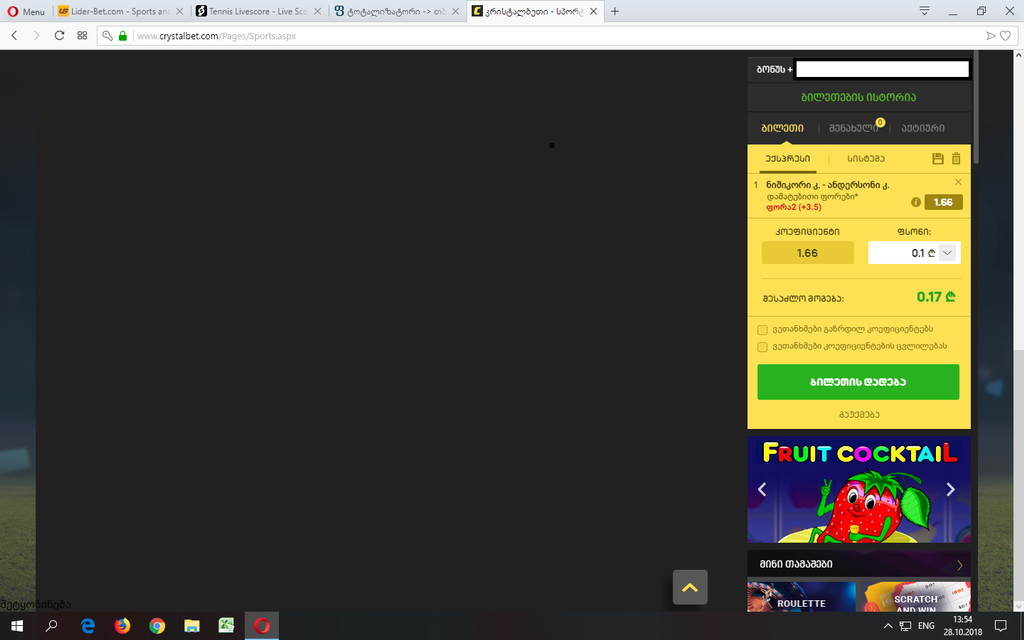Open the Fruit Cocktail game banner

[x=859, y=489]
